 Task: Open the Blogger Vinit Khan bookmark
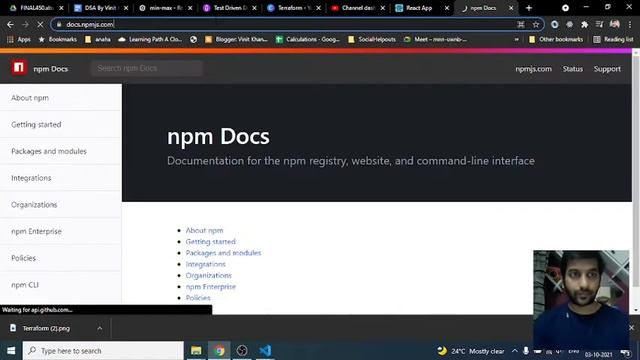(237, 39)
